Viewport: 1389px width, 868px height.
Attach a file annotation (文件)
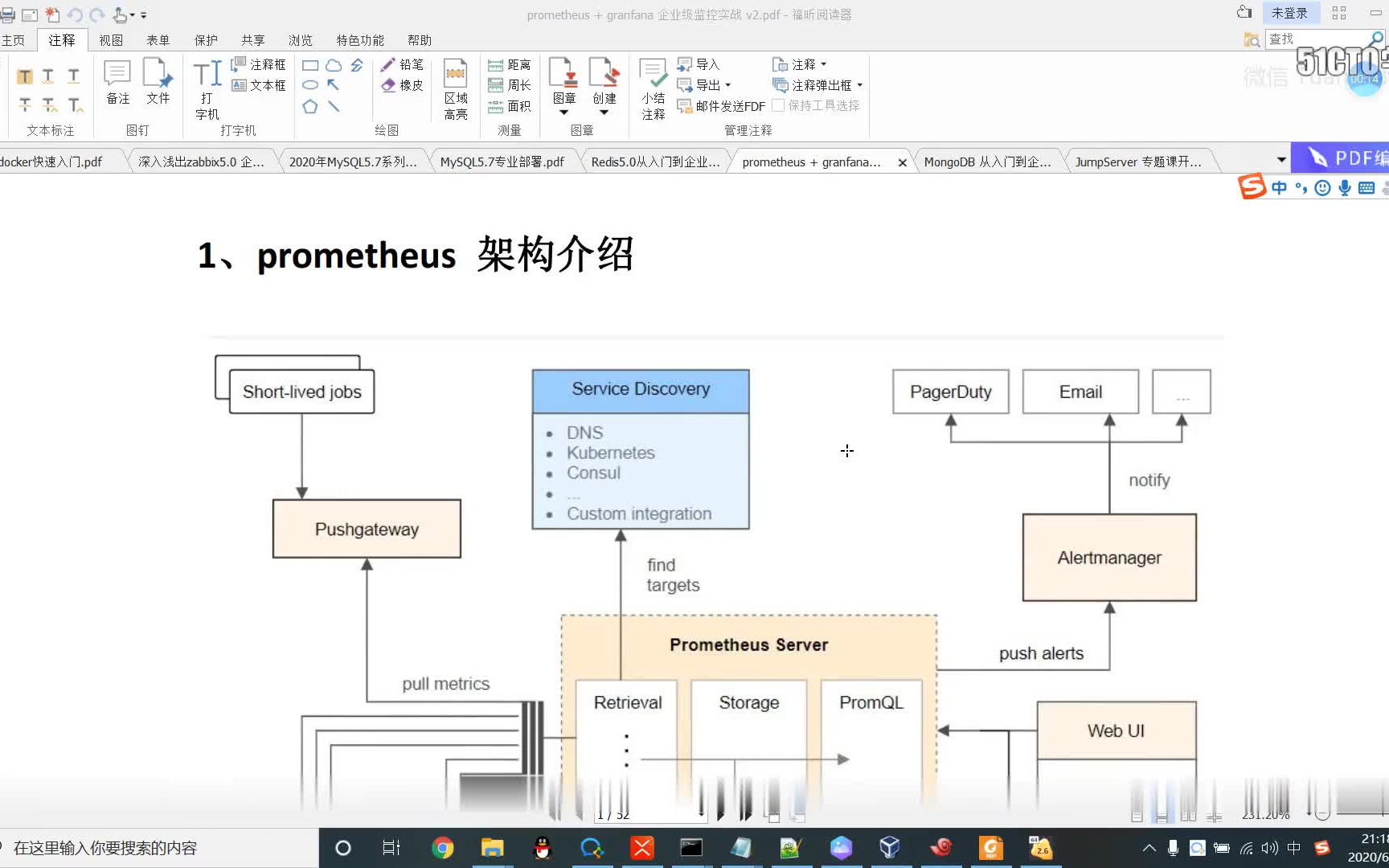[x=158, y=82]
